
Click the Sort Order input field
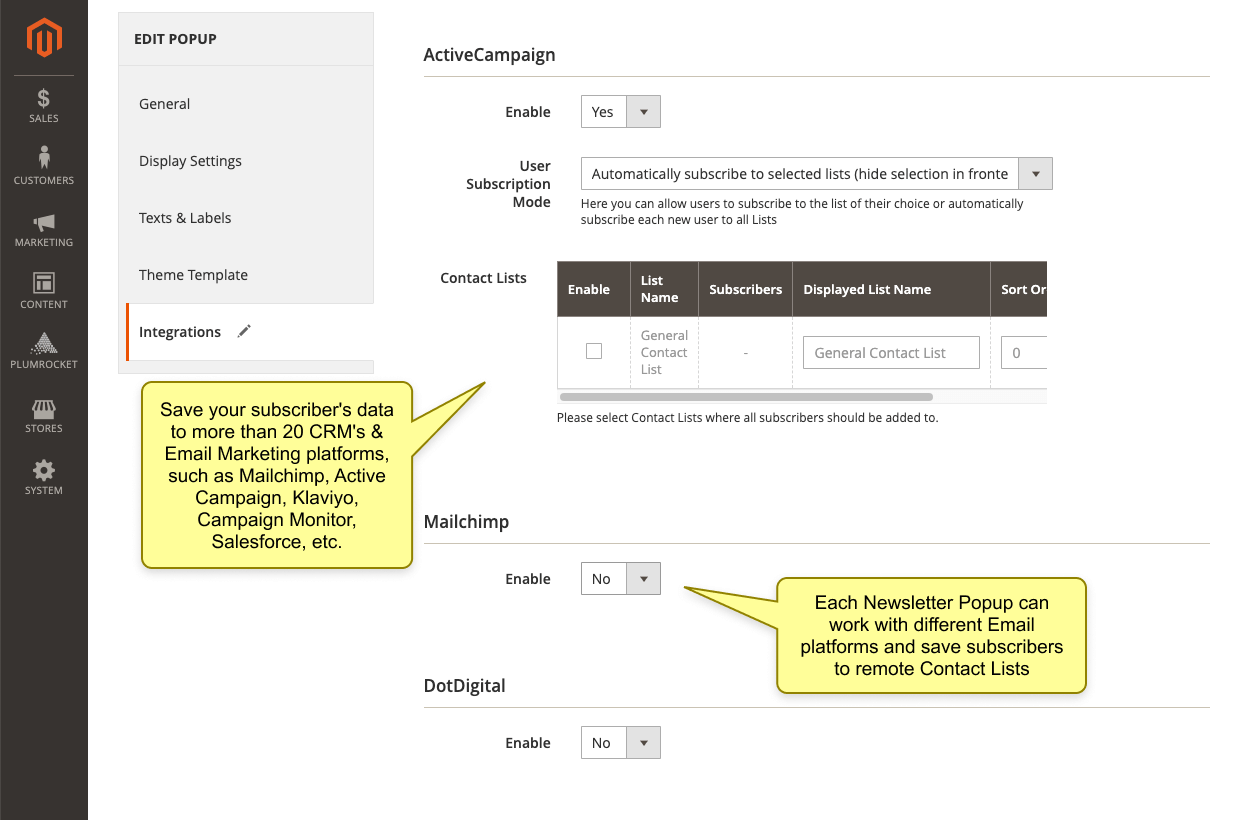[1024, 353]
